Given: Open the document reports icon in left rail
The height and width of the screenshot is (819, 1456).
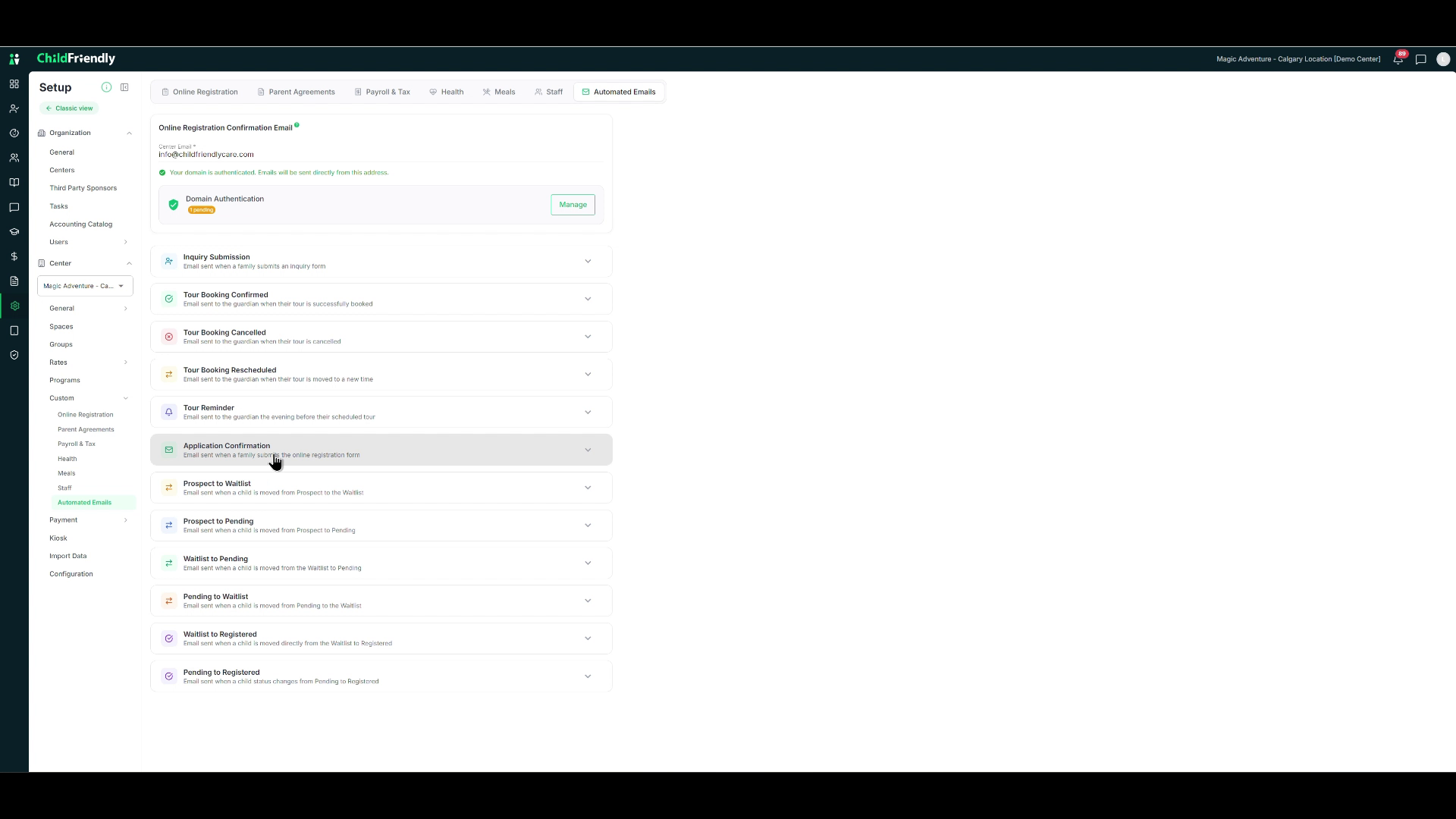Looking at the screenshot, I should 14,281.
